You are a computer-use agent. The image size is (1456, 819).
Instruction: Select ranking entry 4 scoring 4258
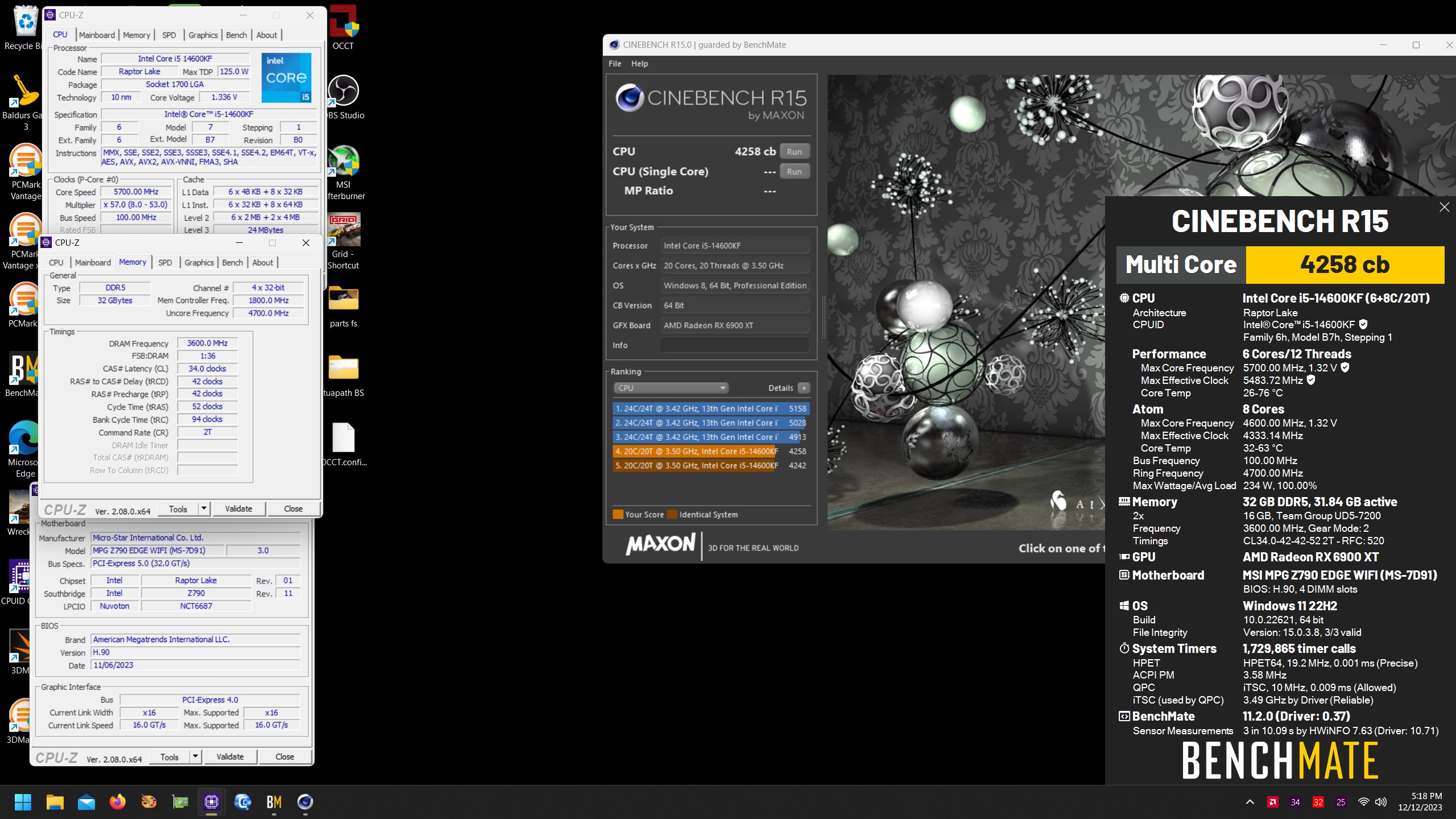[710, 451]
